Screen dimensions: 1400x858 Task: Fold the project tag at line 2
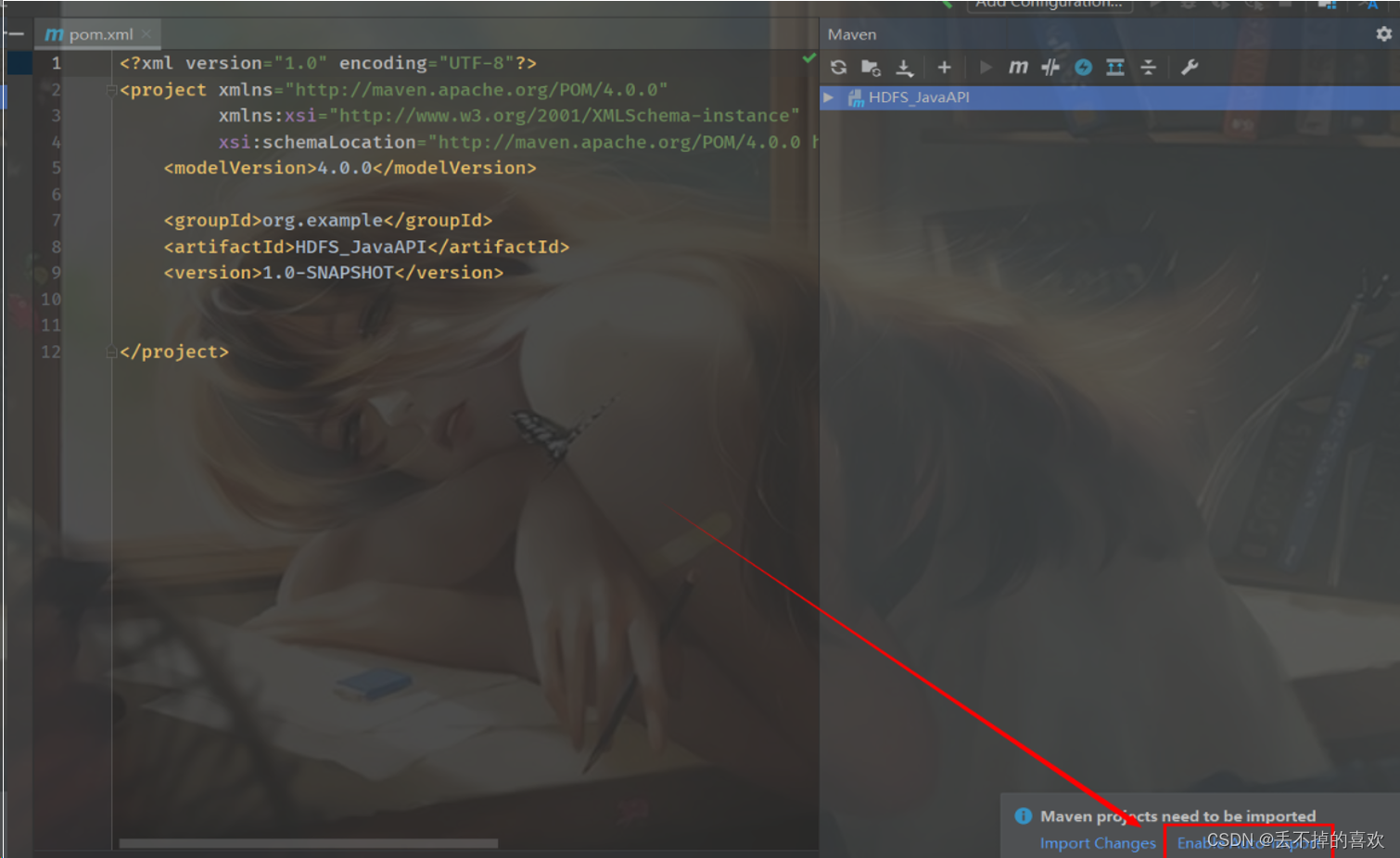(111, 90)
